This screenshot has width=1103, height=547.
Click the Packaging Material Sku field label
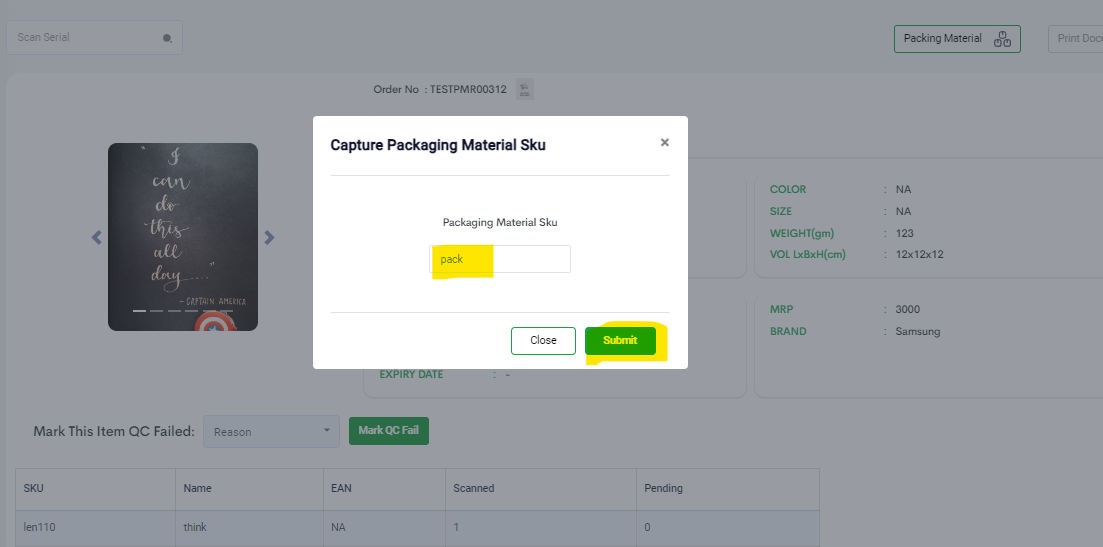pyautogui.click(x=500, y=222)
